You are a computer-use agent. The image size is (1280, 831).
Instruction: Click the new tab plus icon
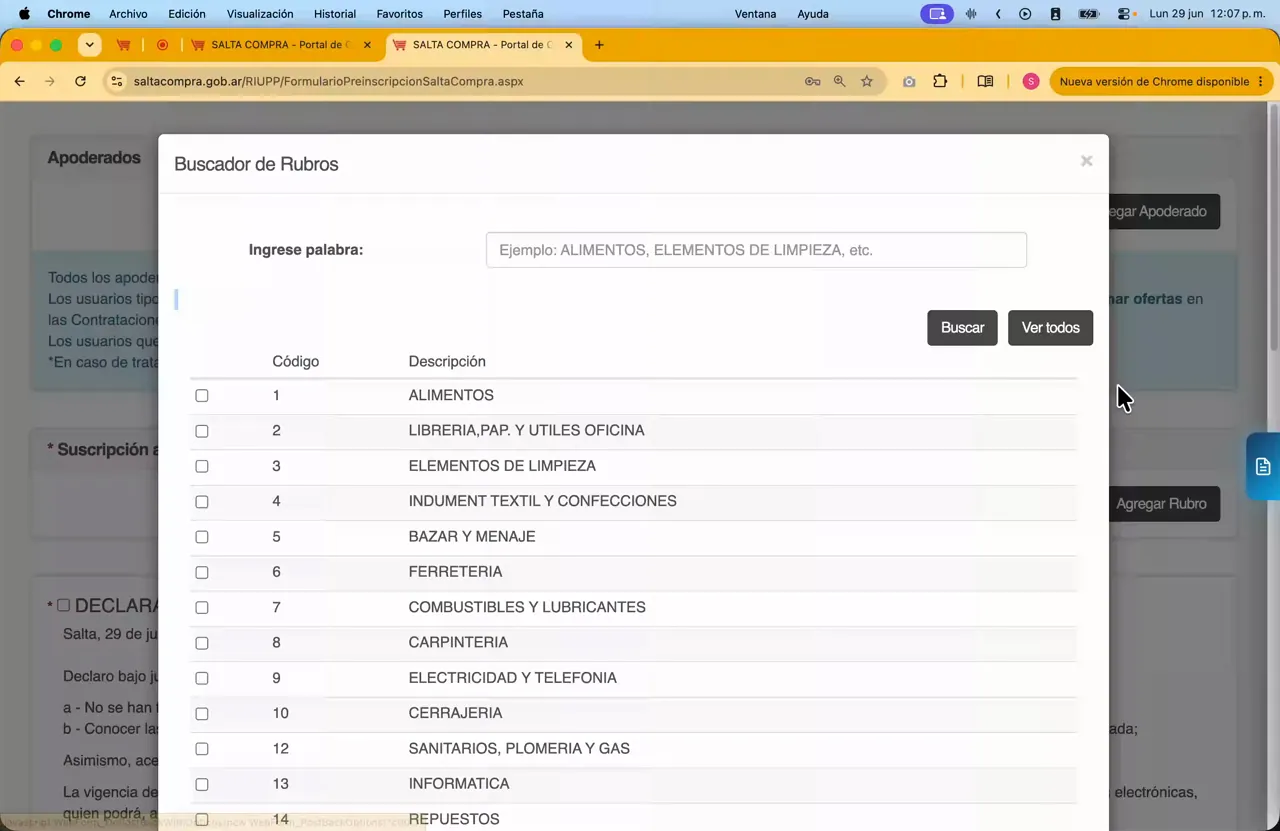tap(599, 45)
